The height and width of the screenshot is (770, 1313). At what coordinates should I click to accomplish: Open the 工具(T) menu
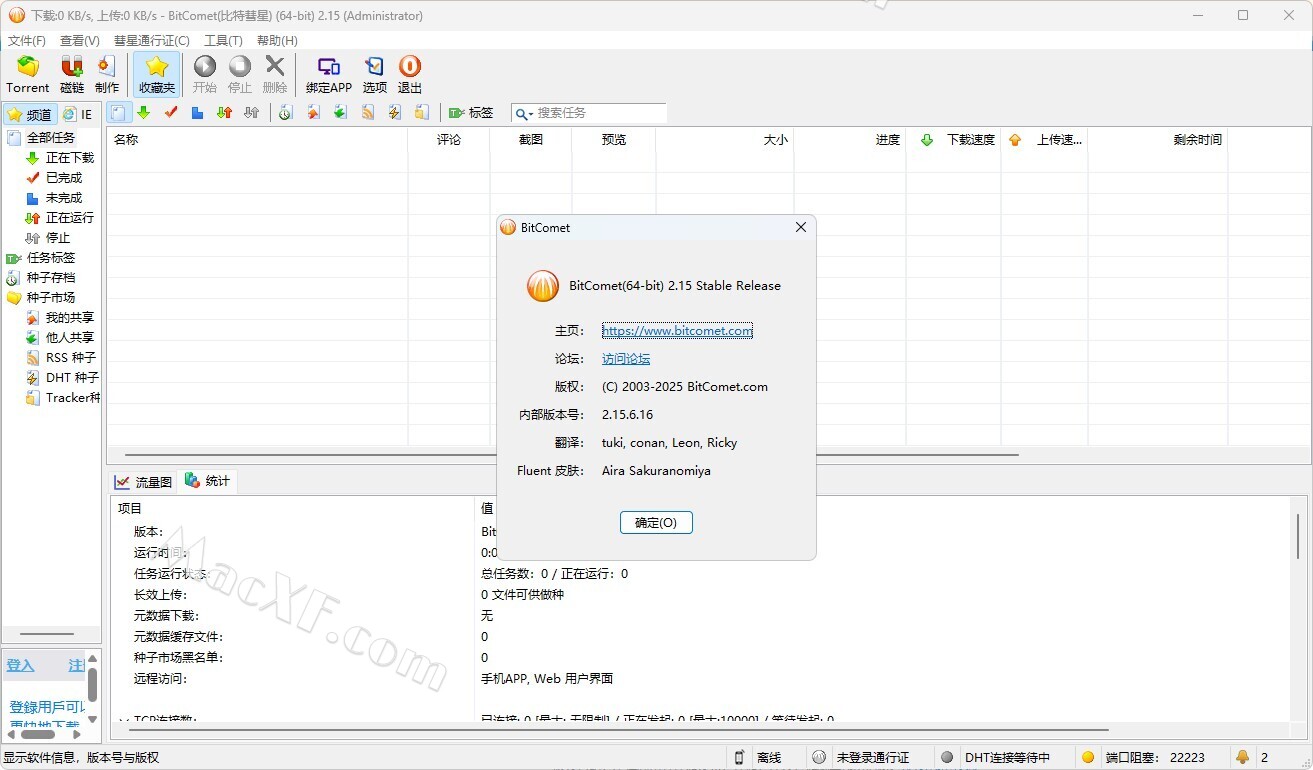(x=223, y=41)
